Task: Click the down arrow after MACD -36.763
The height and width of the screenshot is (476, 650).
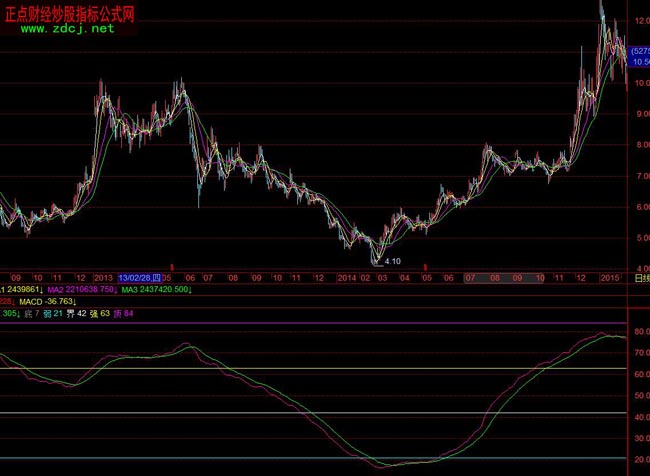Action: [x=78, y=301]
